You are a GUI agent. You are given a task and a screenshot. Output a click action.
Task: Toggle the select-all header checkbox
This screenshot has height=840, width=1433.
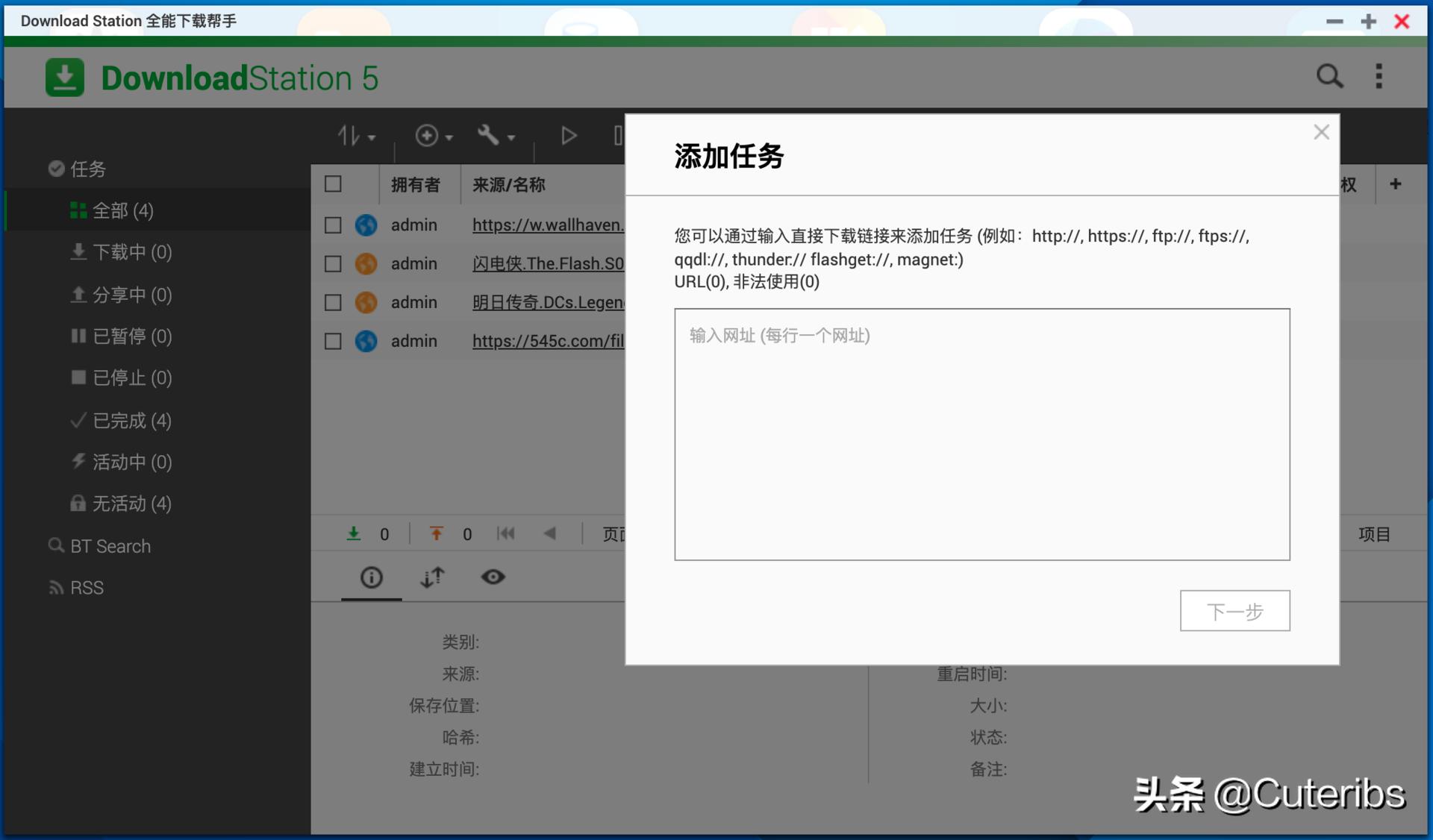(x=333, y=184)
